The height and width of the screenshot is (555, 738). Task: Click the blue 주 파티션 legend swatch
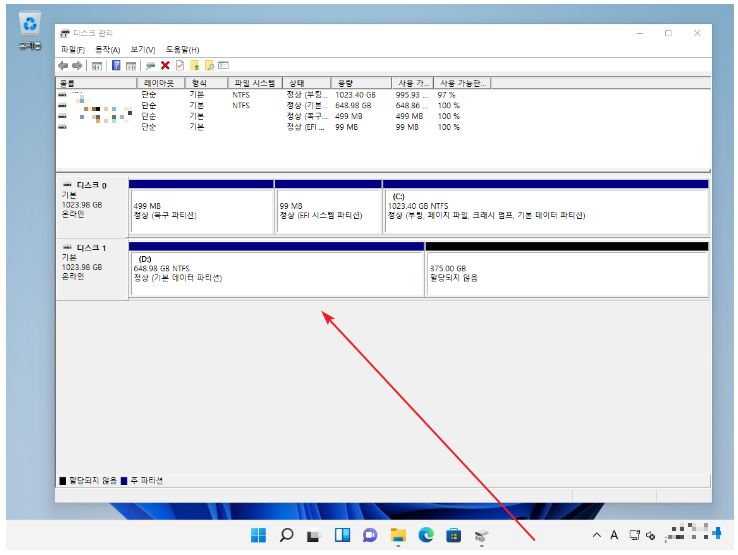124,481
